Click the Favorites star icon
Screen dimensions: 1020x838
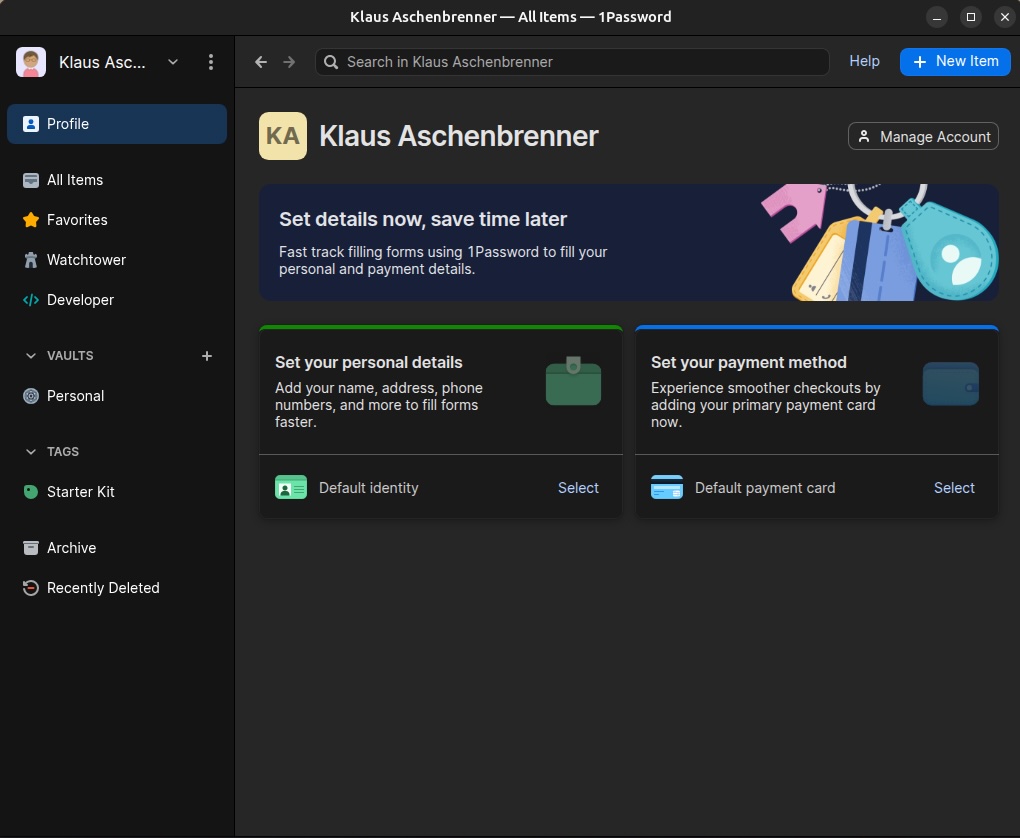tap(31, 220)
